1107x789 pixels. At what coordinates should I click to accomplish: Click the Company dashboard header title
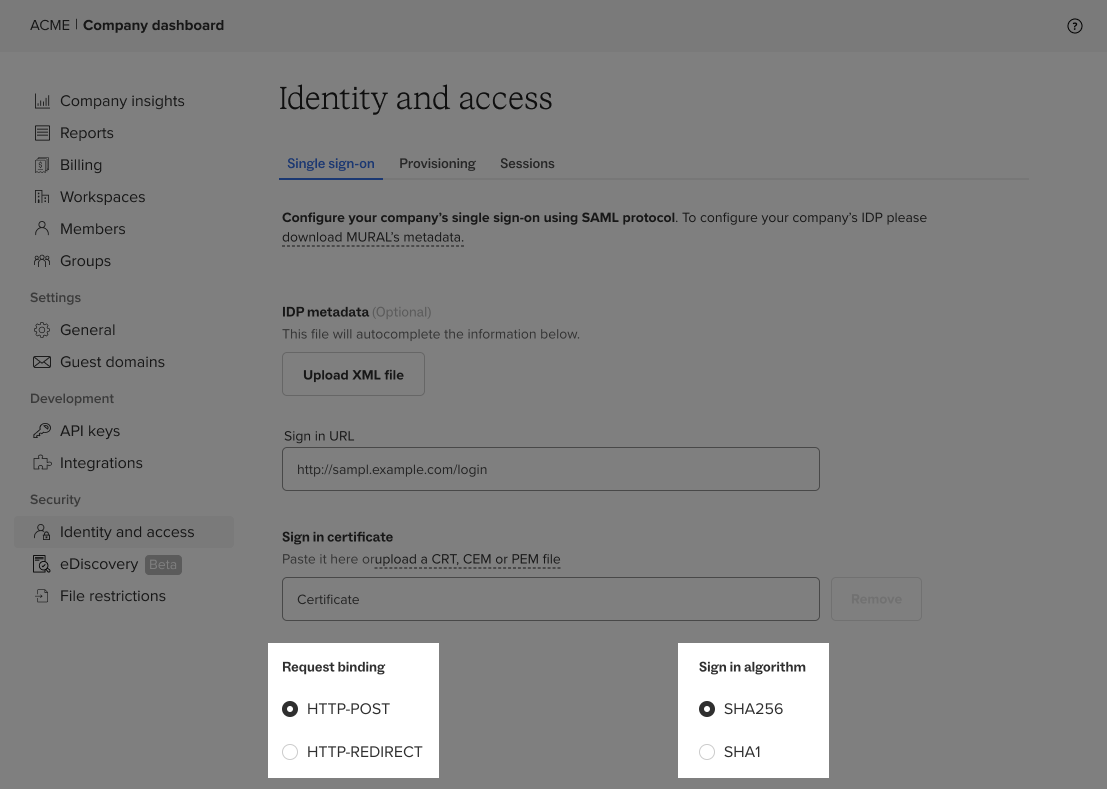click(153, 25)
